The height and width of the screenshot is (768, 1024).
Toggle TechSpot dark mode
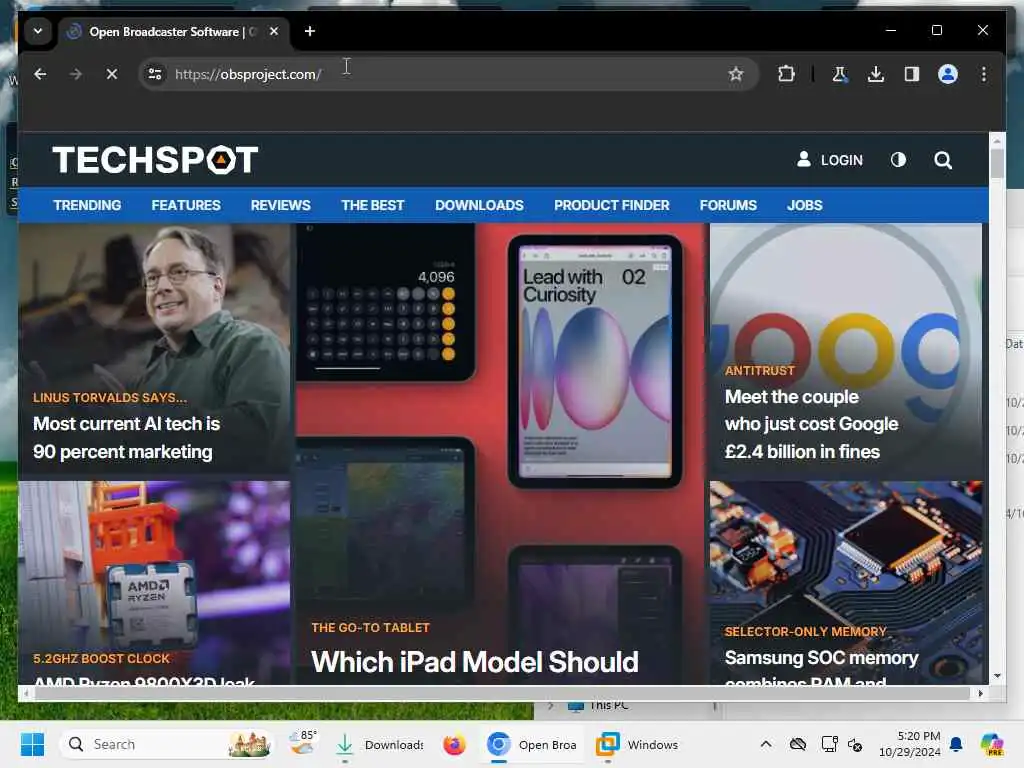899,160
